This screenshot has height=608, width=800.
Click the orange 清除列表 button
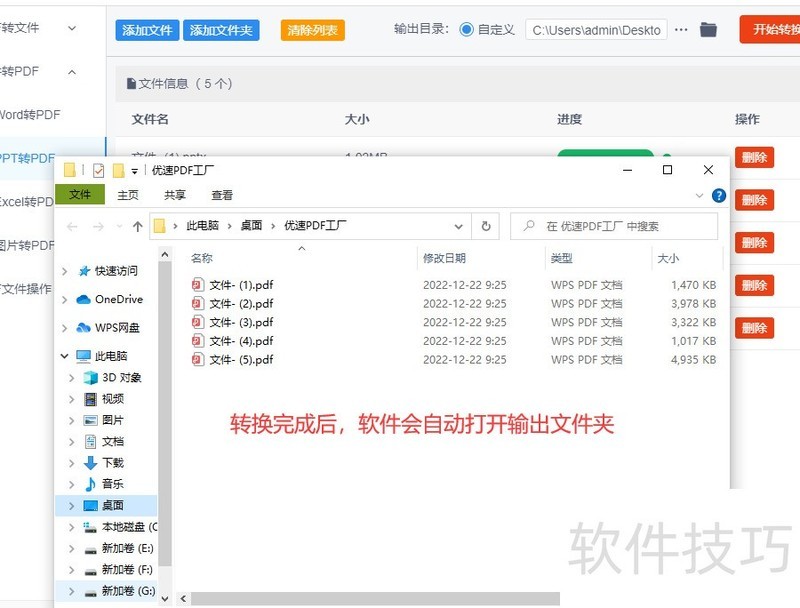[312, 30]
